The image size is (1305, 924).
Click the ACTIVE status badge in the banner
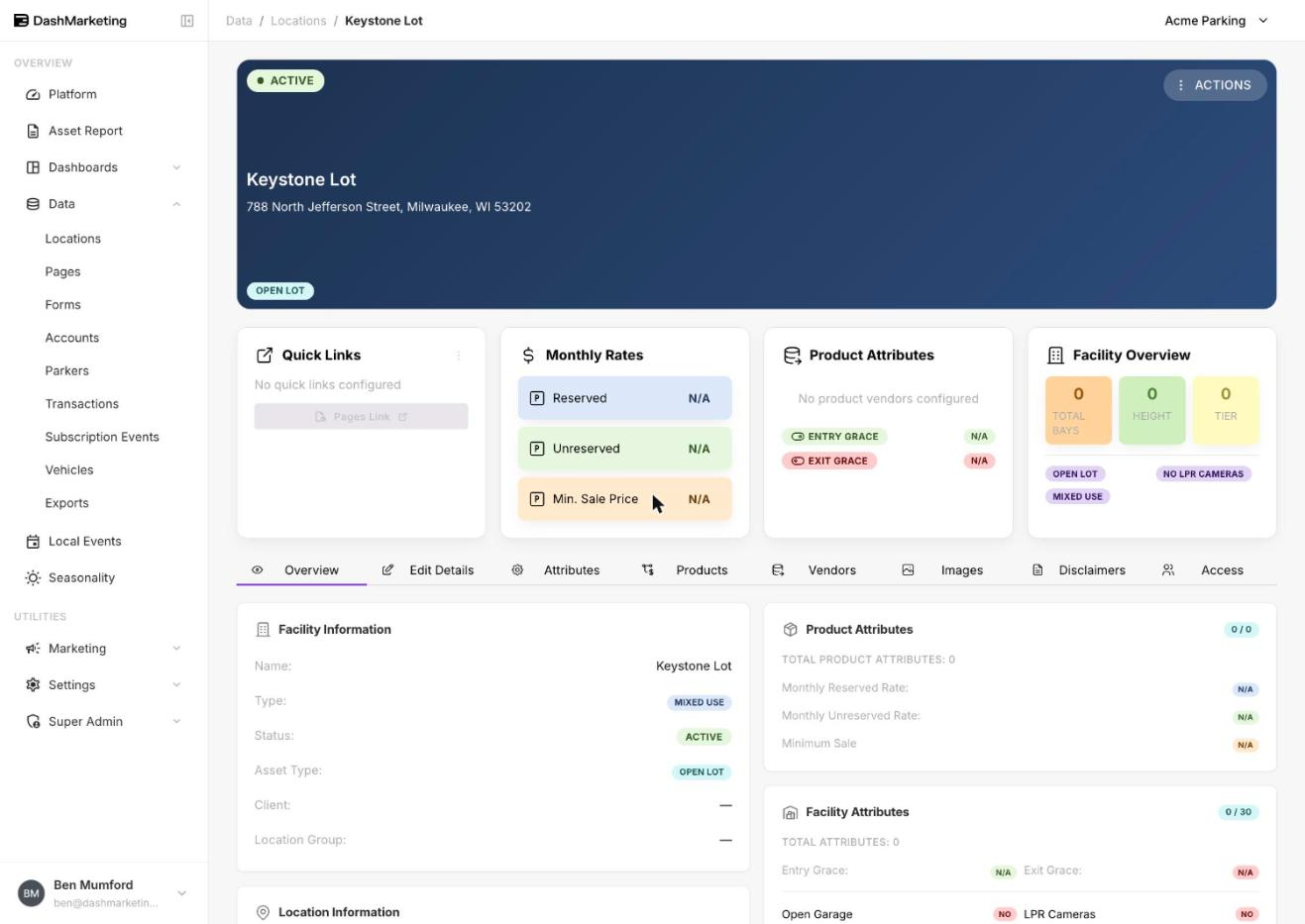[x=285, y=81]
